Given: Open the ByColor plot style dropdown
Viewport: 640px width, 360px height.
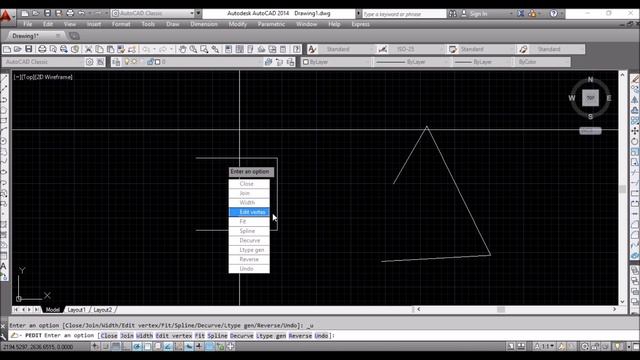Looking at the screenshot, I should 542,62.
